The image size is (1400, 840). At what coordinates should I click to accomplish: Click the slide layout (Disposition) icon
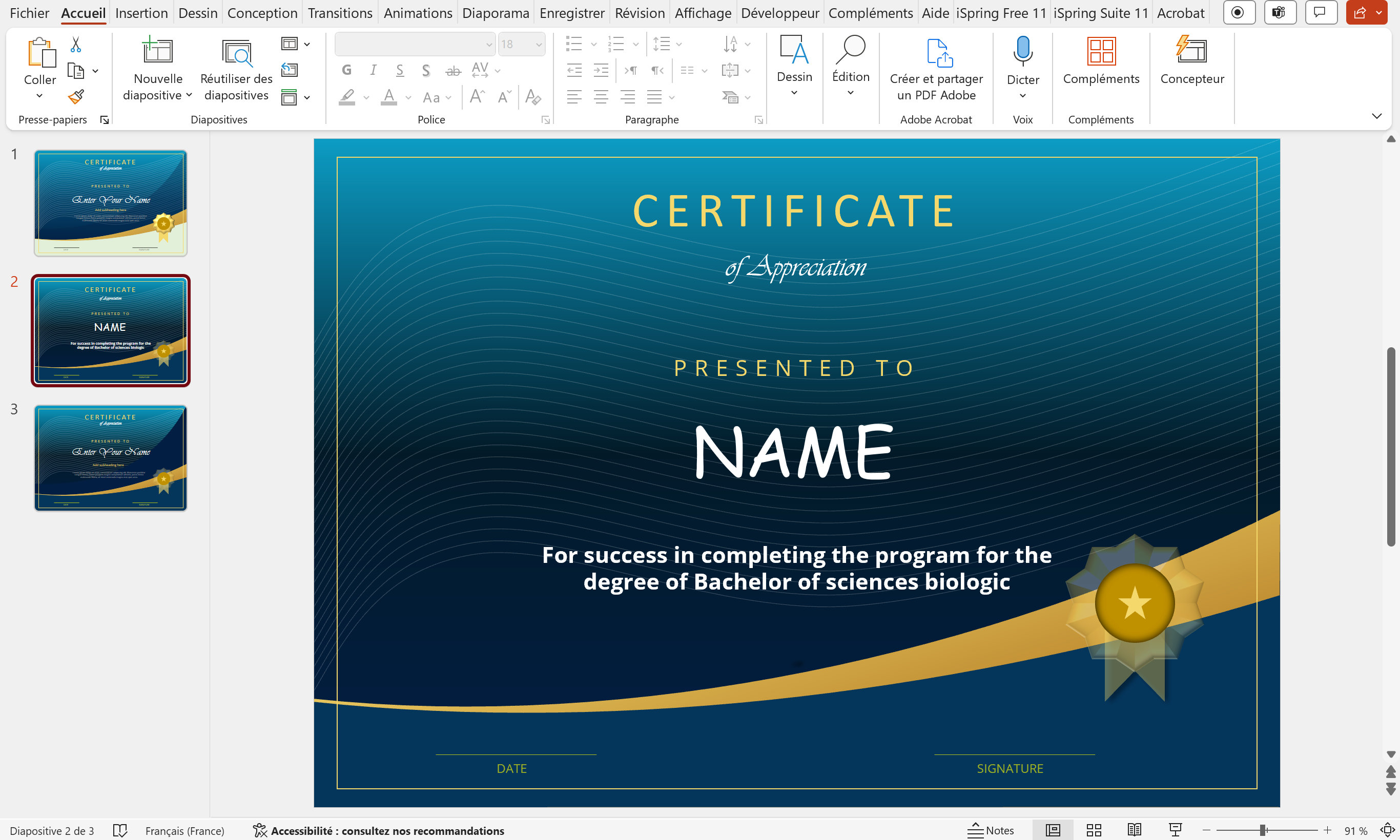pos(290,44)
